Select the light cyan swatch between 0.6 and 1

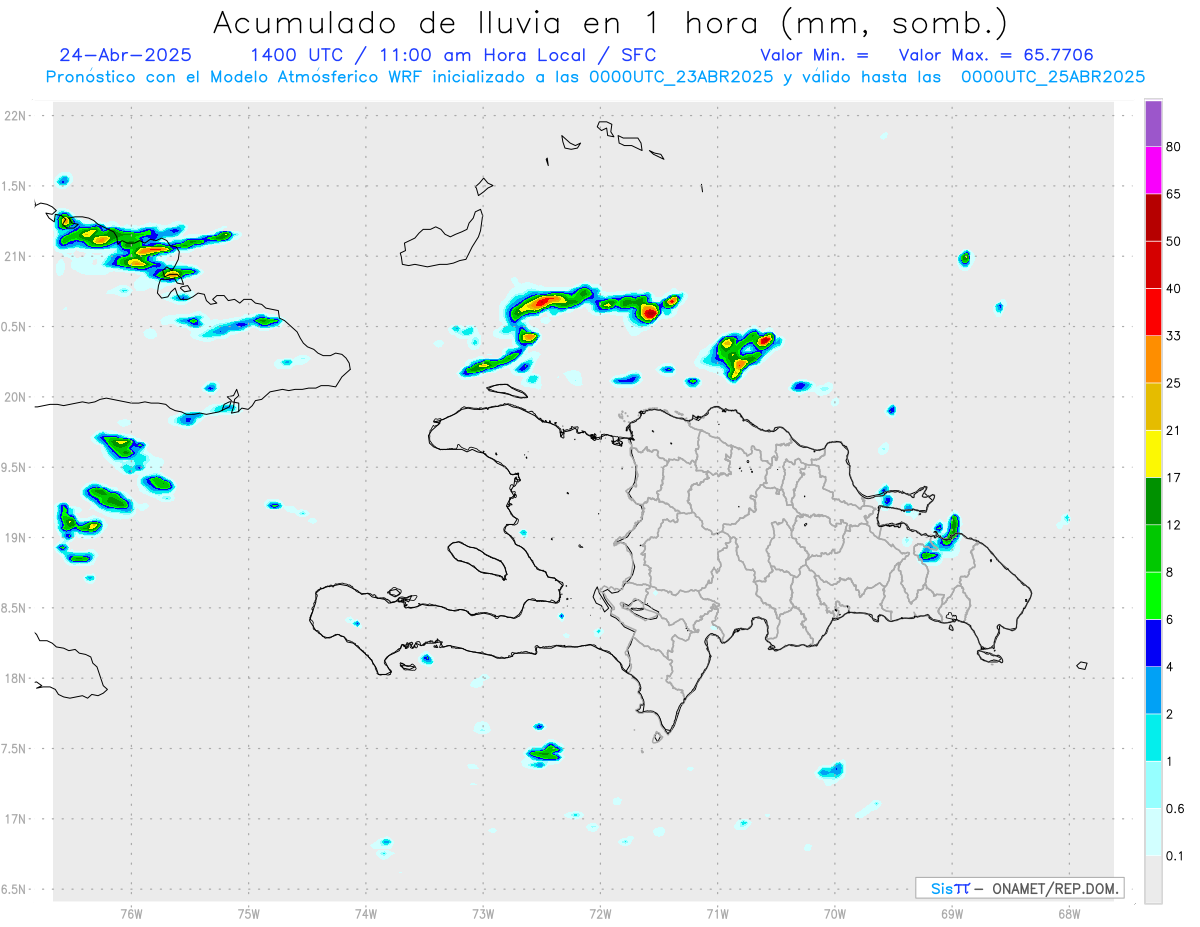tap(1153, 784)
